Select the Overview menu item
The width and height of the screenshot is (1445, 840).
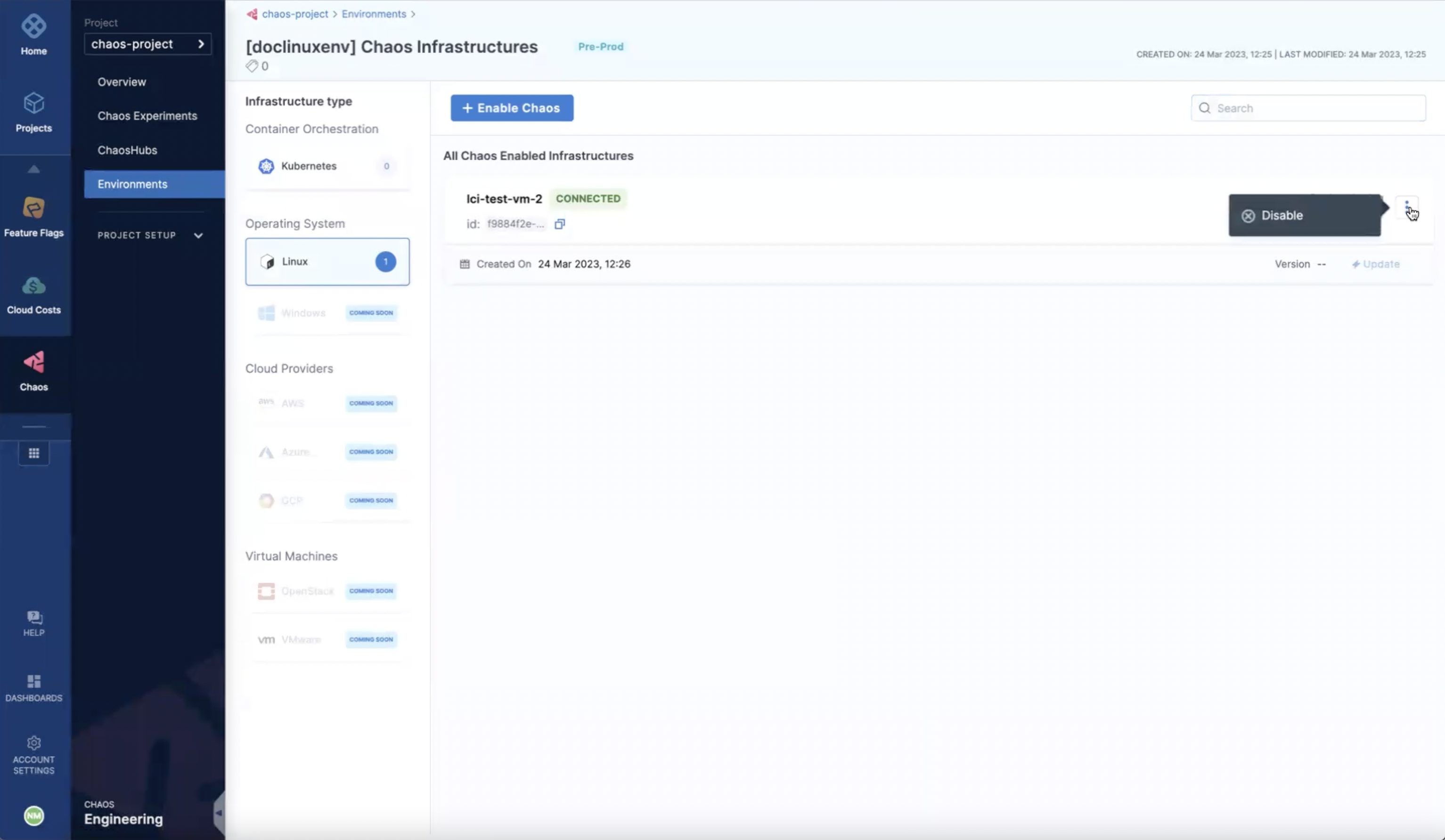[121, 81]
